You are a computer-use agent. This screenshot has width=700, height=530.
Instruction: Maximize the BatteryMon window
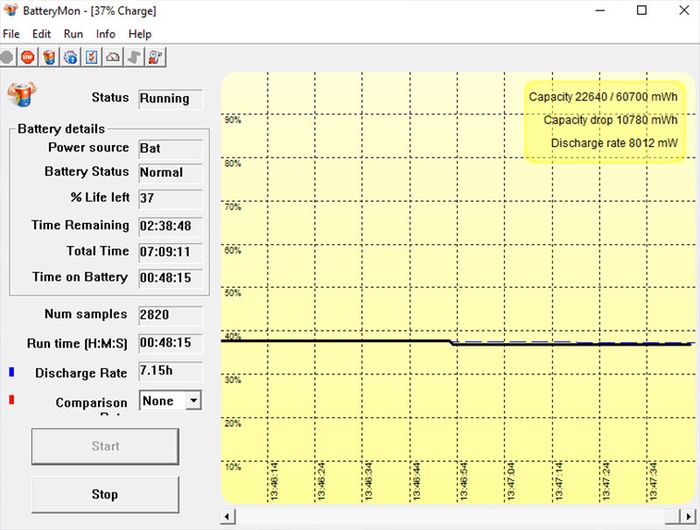tap(642, 10)
